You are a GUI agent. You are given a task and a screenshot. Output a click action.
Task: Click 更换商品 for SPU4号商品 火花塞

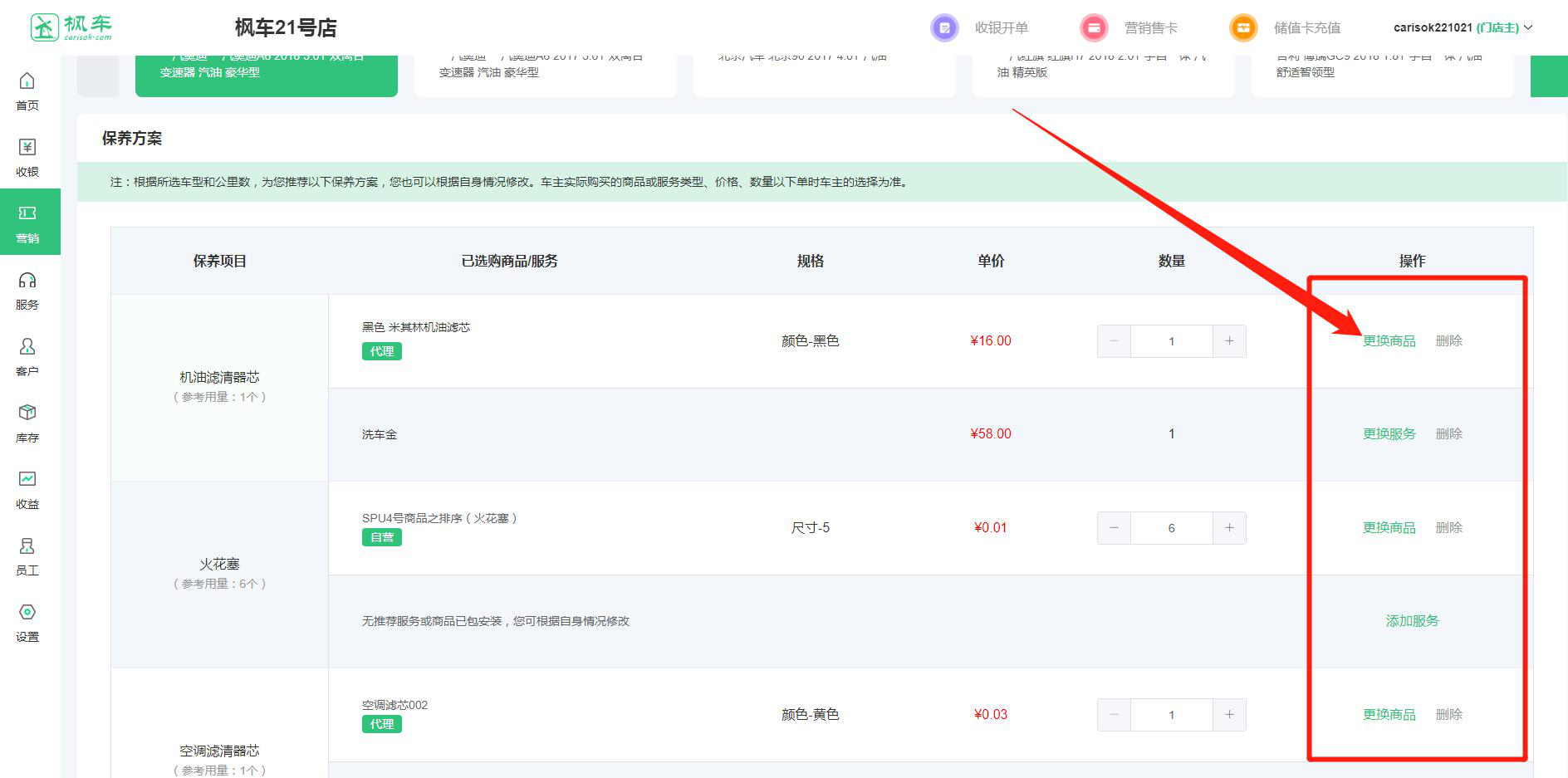point(1389,528)
